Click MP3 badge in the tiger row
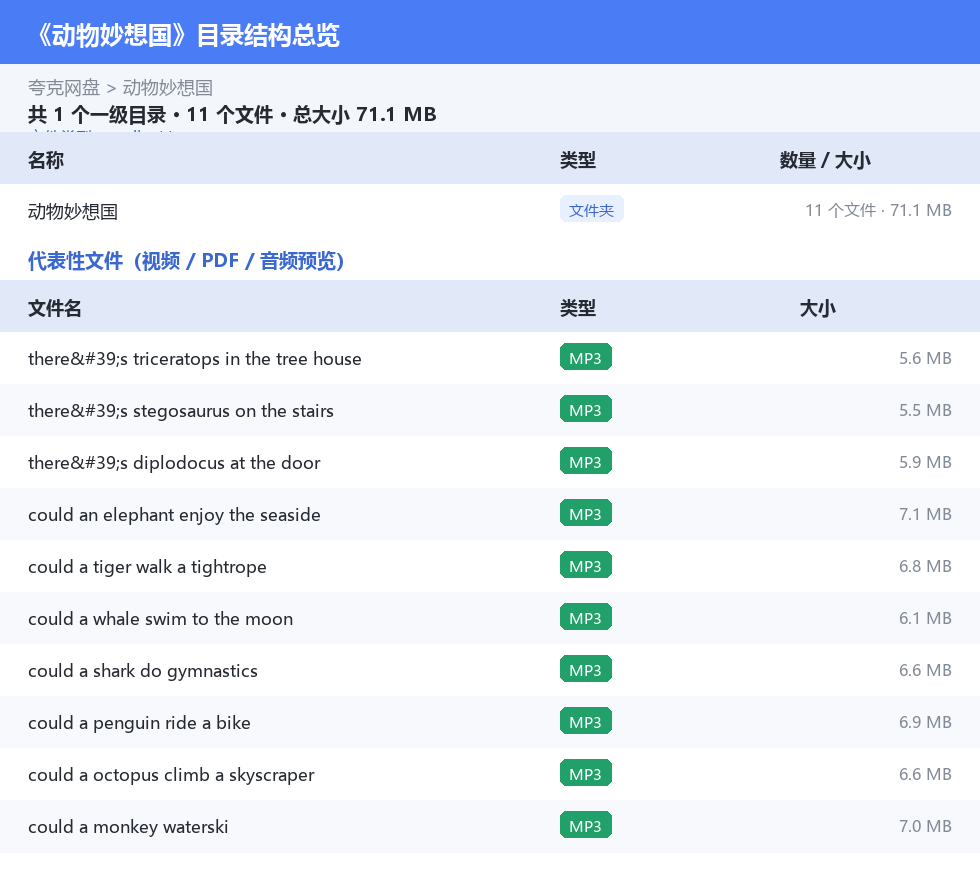 pos(586,565)
